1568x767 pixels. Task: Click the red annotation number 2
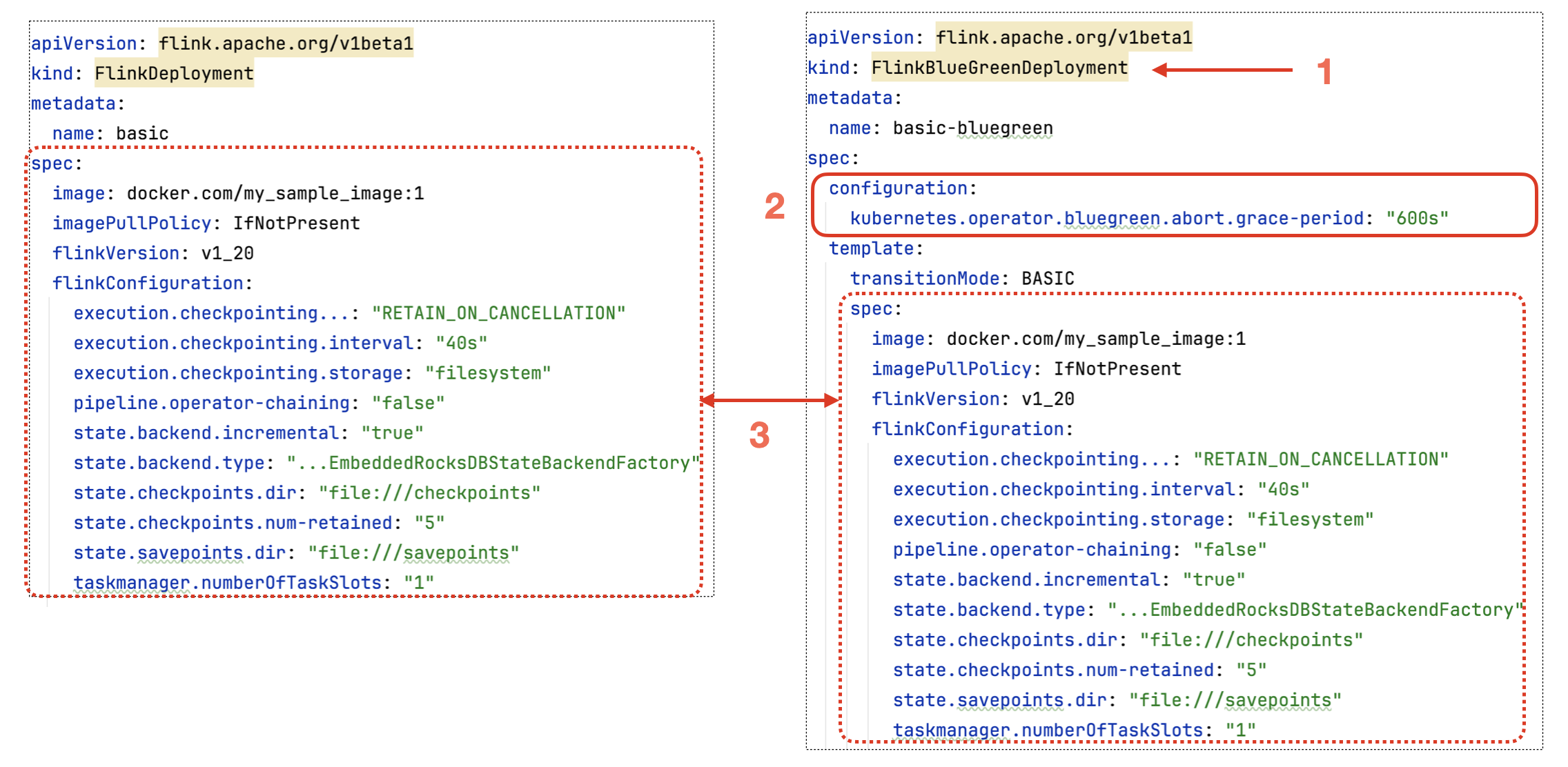[774, 206]
